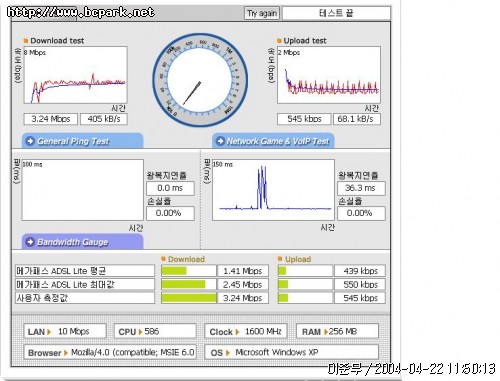This screenshot has height=381, width=500.
Task: Click the 0.0 ms round-trip delay value
Action: tap(170, 188)
